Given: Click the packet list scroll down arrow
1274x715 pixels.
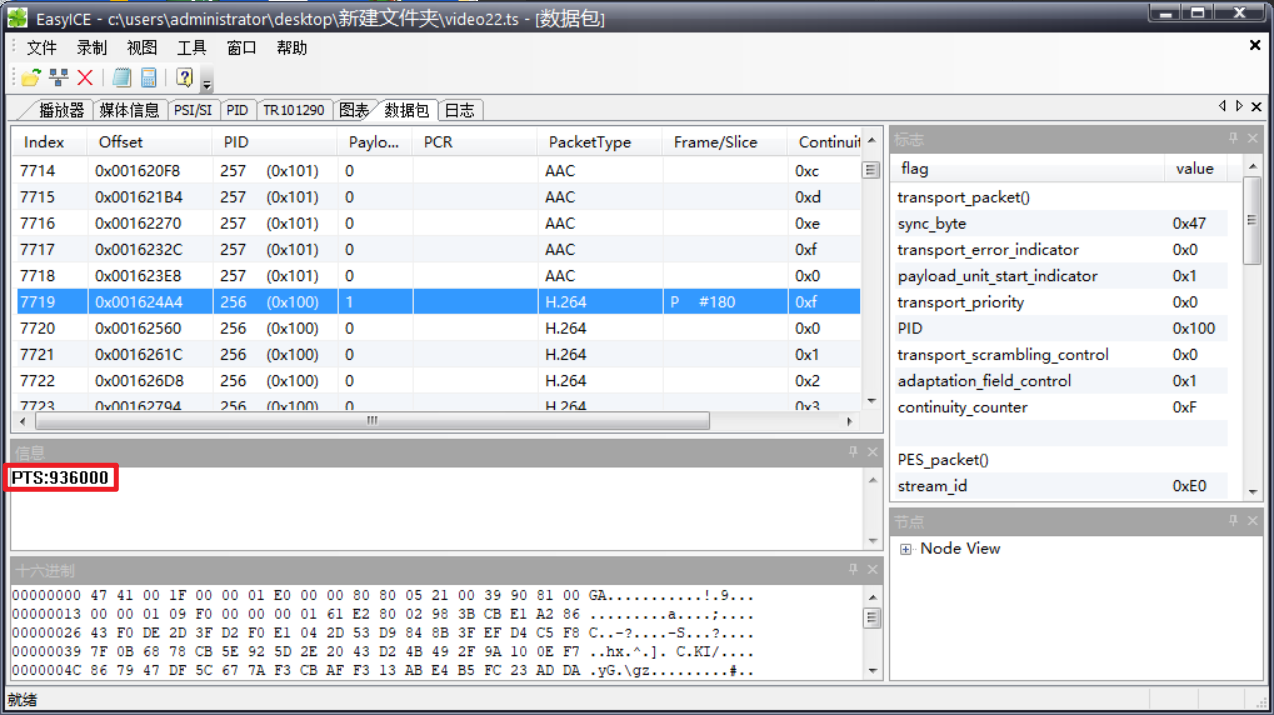Looking at the screenshot, I should 871,401.
